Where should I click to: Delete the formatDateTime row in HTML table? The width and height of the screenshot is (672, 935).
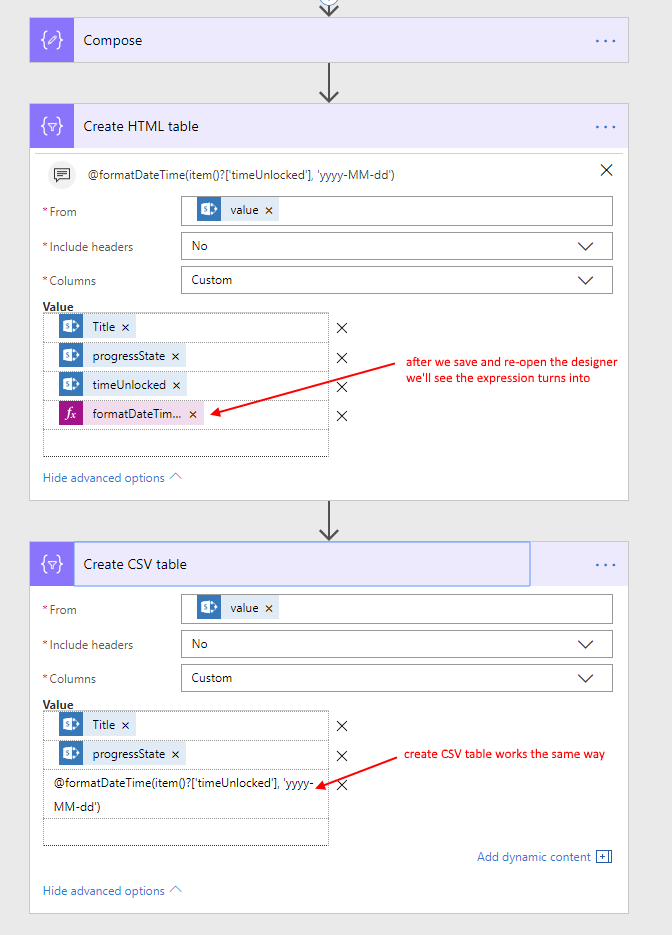click(x=342, y=416)
